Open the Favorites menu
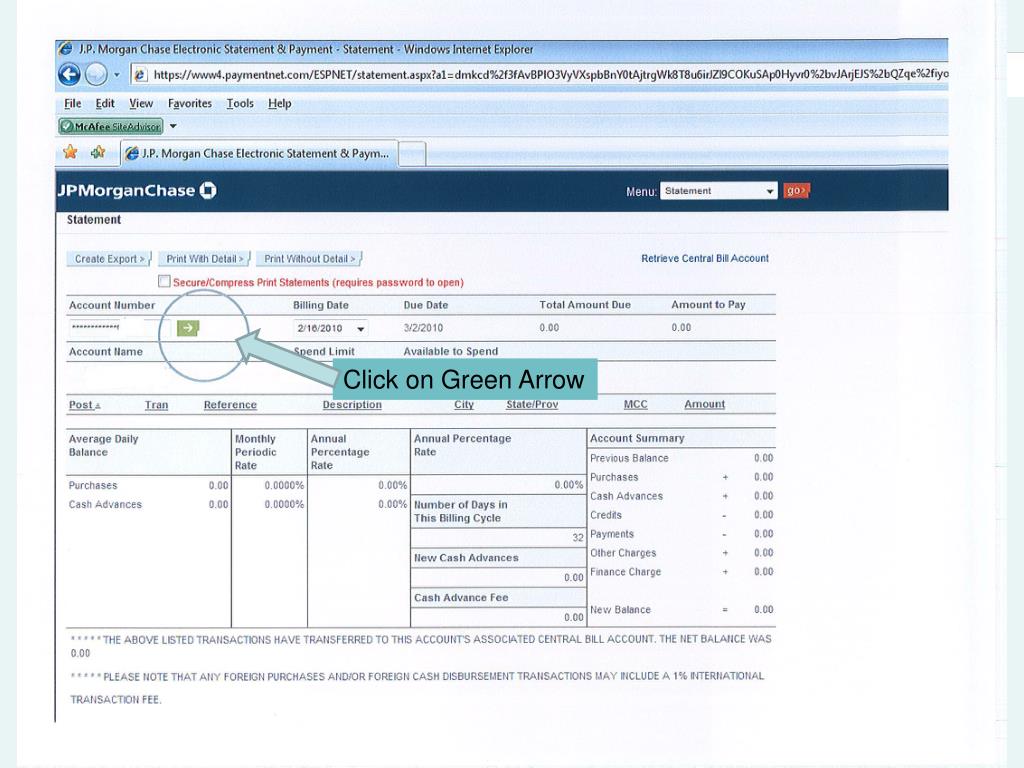Viewport: 1024px width, 768px height. [x=189, y=103]
